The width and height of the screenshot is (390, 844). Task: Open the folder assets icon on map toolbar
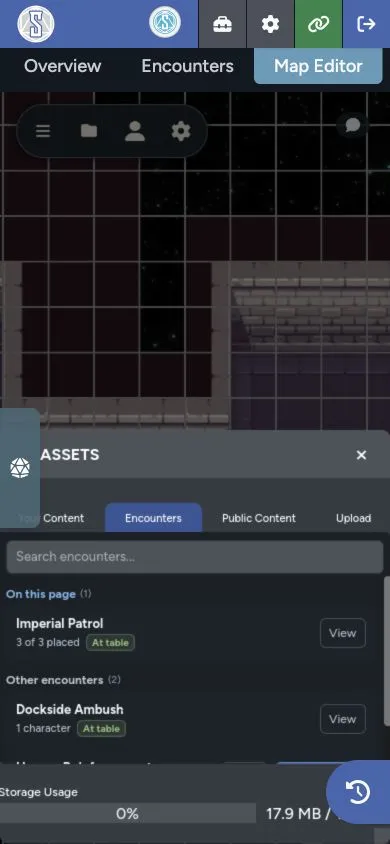coord(89,131)
